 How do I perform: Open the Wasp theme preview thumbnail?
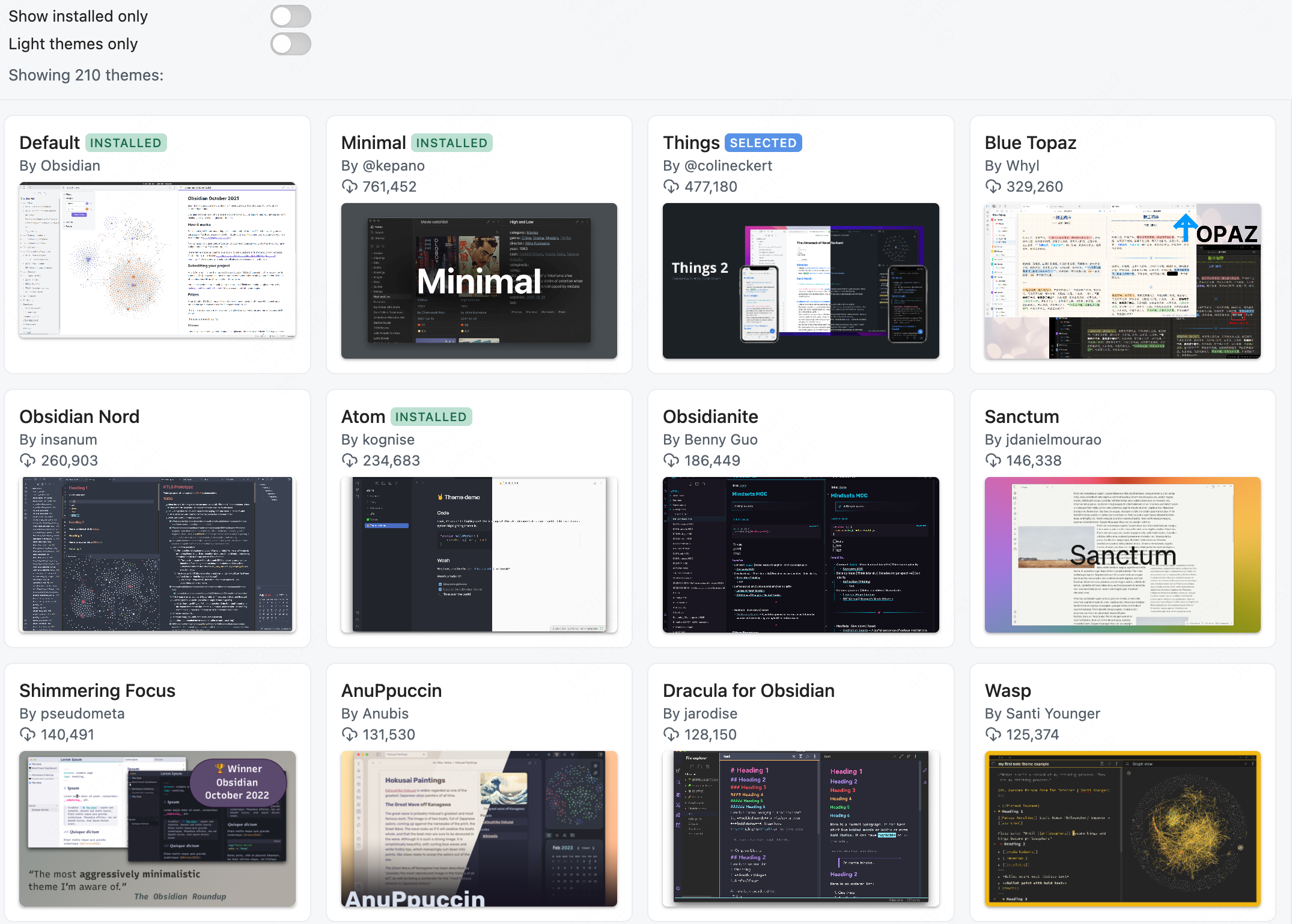(x=1123, y=828)
